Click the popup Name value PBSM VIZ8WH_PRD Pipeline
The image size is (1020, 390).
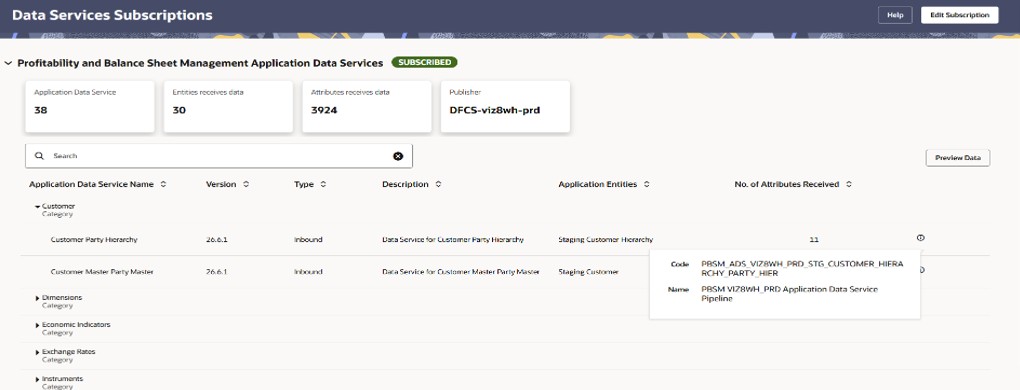[789, 294]
